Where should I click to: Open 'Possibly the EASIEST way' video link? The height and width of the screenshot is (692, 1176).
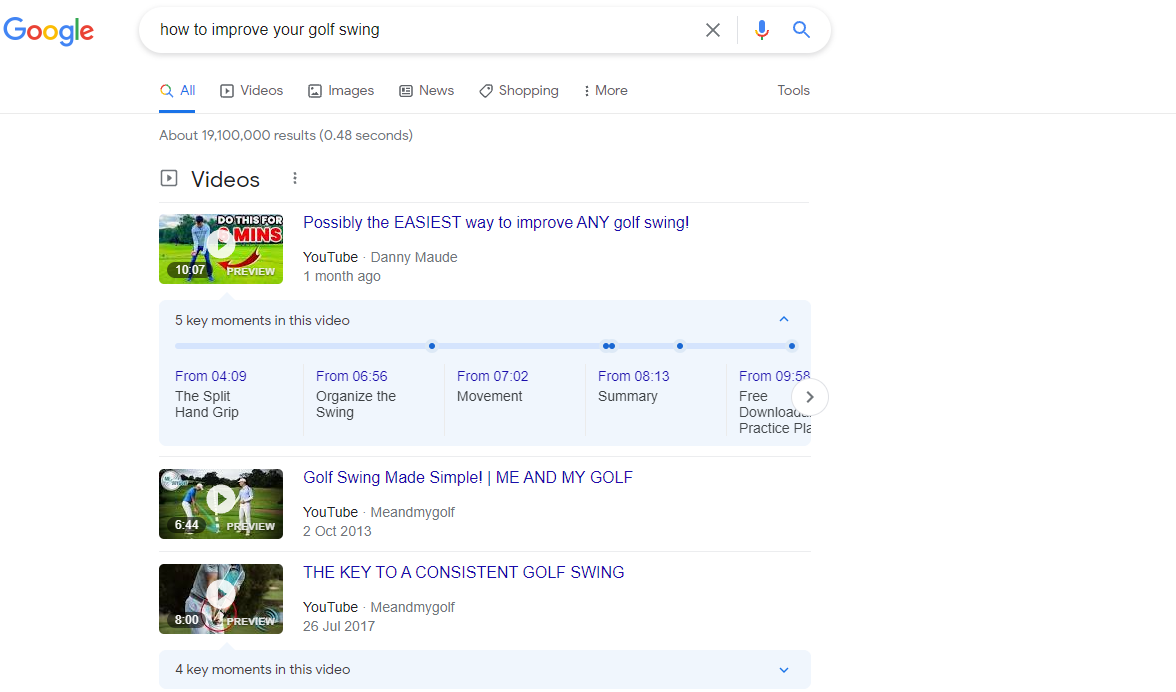tap(496, 223)
